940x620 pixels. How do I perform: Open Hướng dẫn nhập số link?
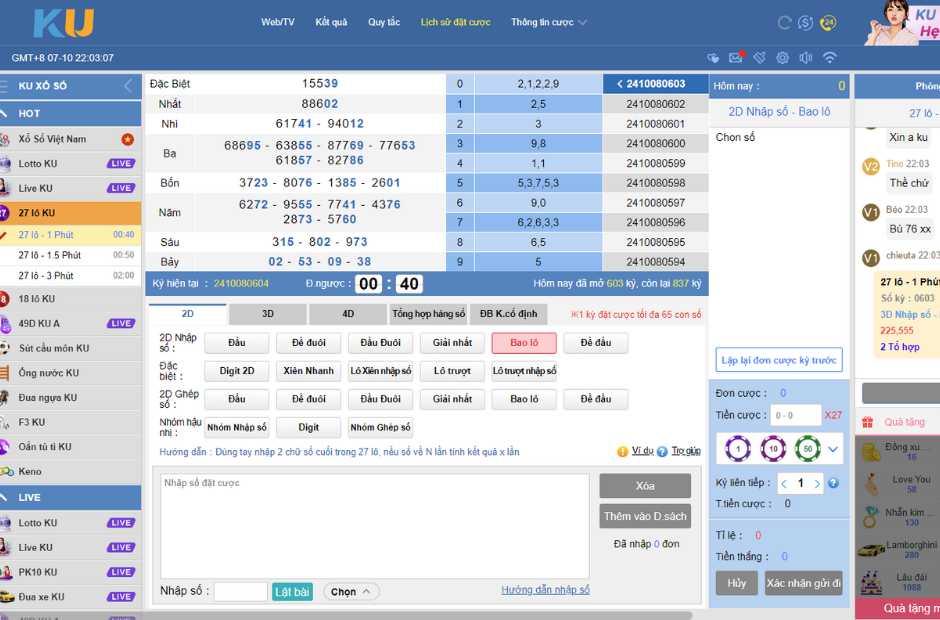click(x=545, y=590)
